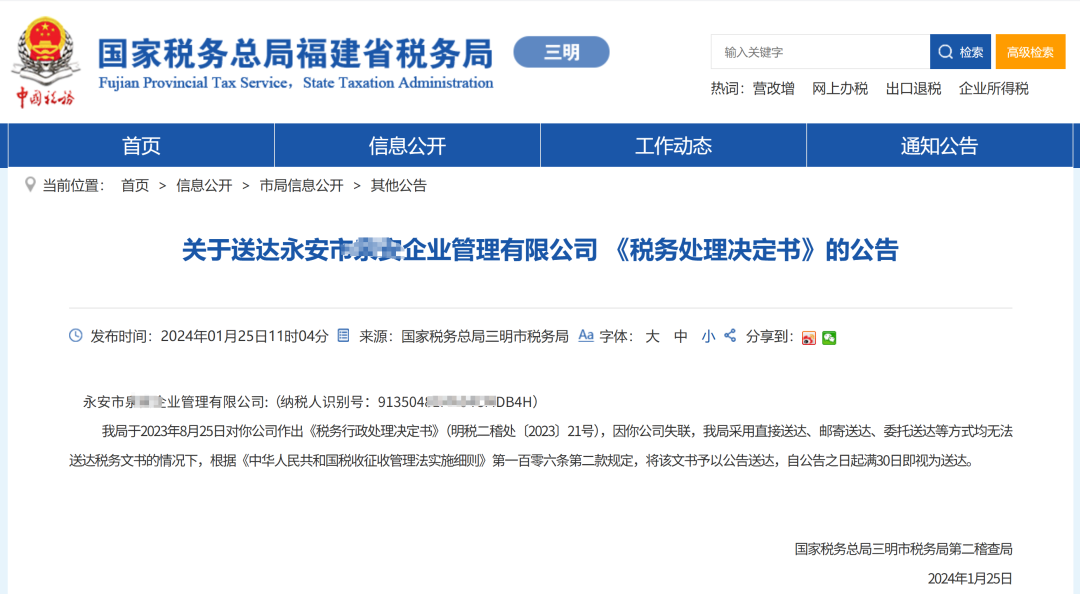Click the source document icon beside 来源
1080x594 pixels.
343,336
